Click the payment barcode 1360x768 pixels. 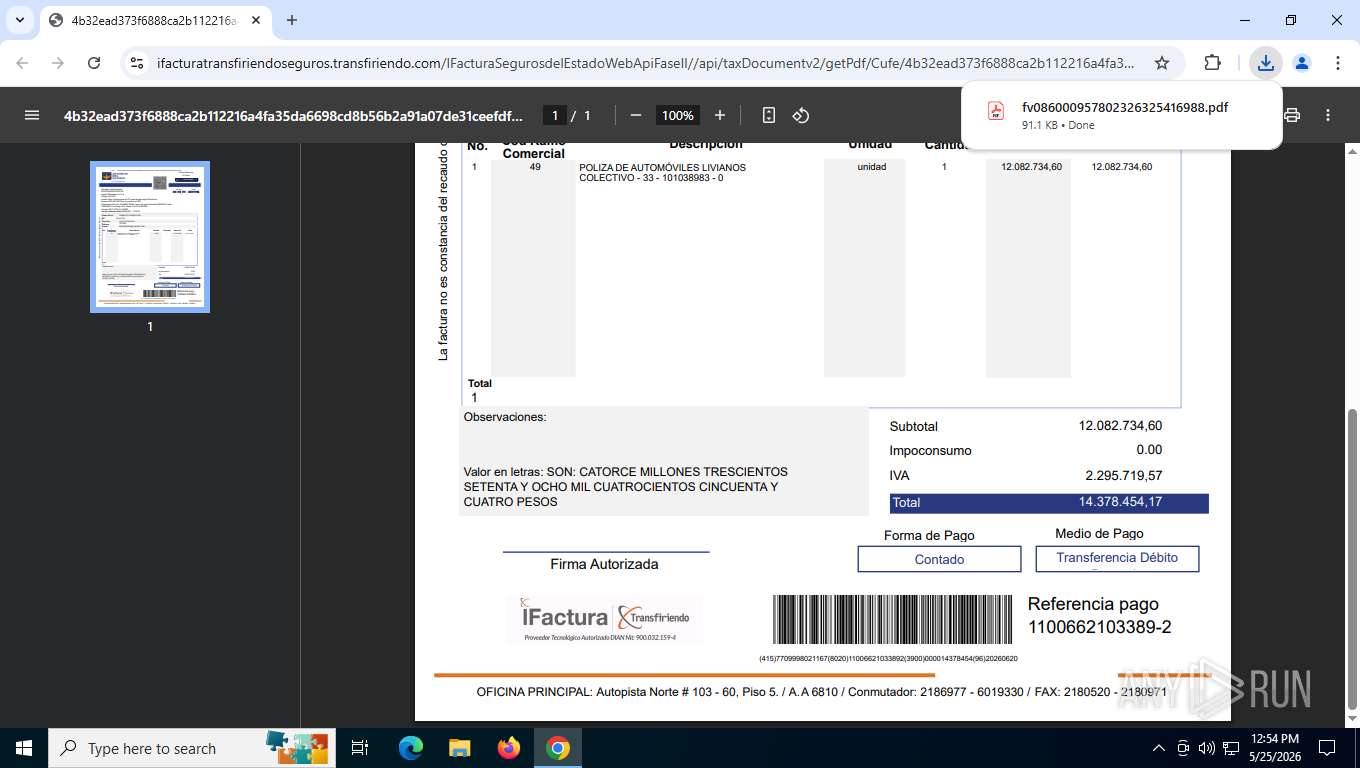coord(894,620)
